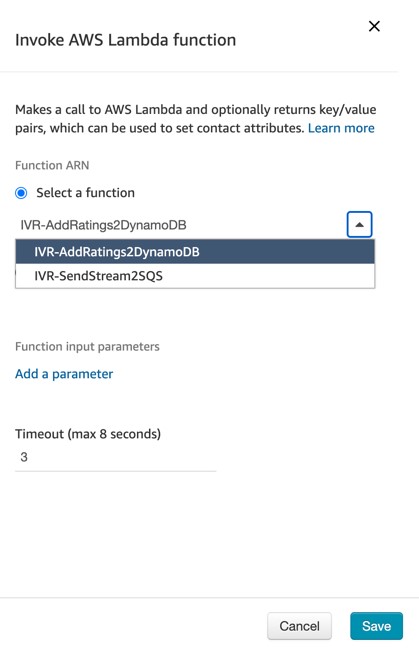This screenshot has width=419, height=654.
Task: Choose IVR-SendStream2SQS from the function list
Action: [x=195, y=276]
